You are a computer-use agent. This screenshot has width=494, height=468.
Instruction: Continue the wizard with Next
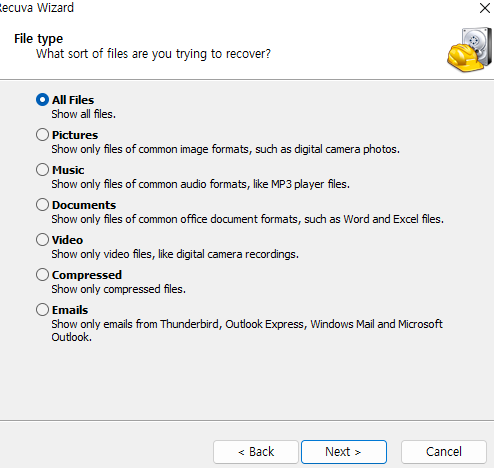344,452
